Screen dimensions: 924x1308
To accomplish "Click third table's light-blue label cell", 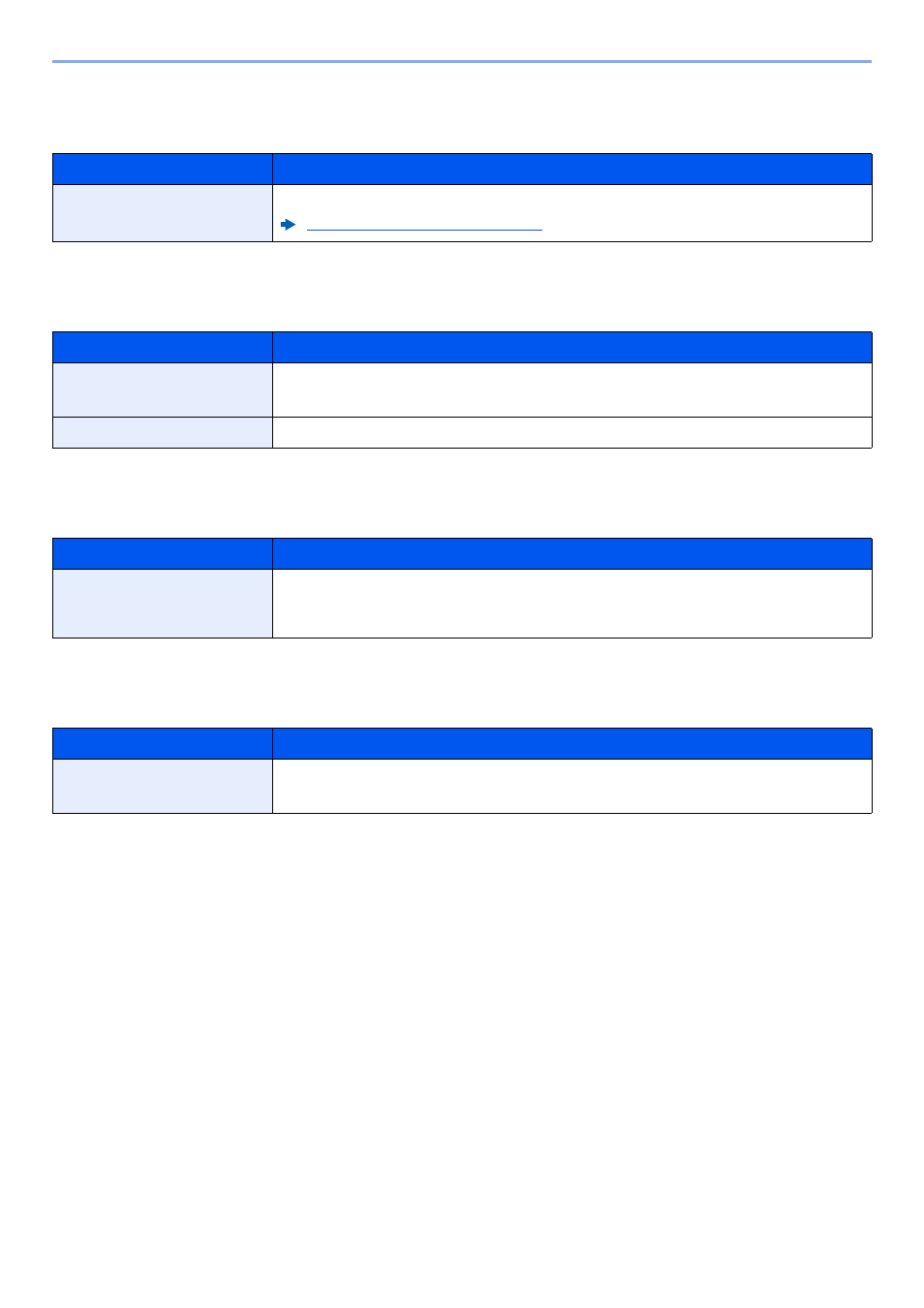I will tap(163, 604).
